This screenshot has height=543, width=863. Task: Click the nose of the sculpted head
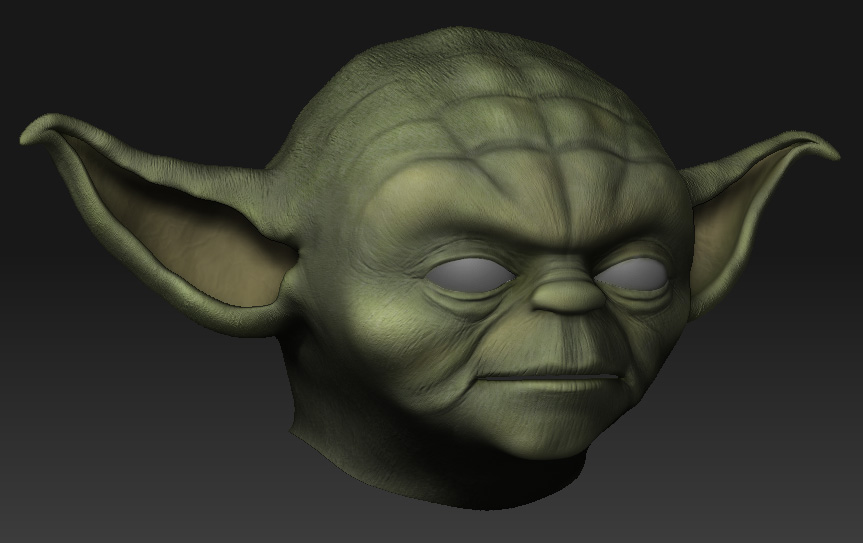pos(568,296)
